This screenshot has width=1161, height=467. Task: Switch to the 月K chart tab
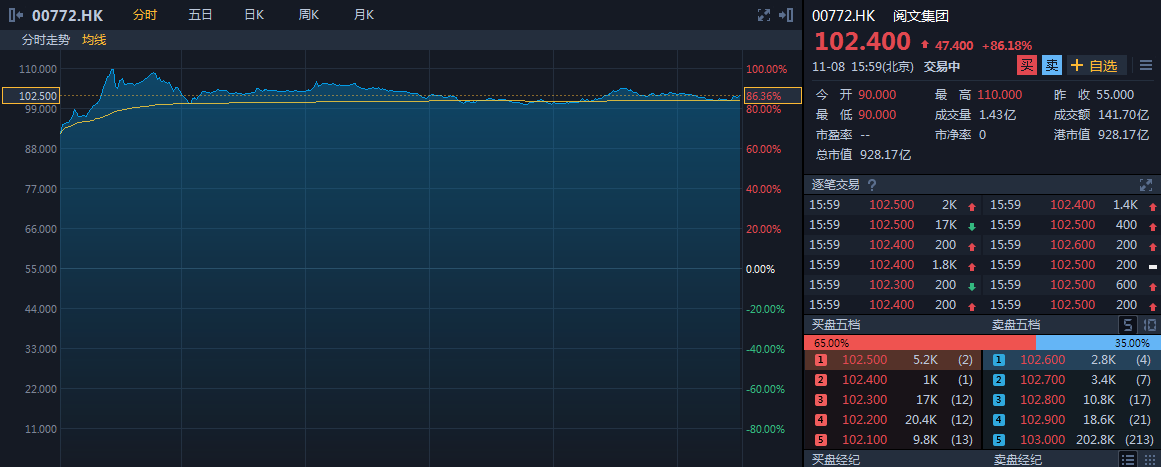click(x=364, y=15)
